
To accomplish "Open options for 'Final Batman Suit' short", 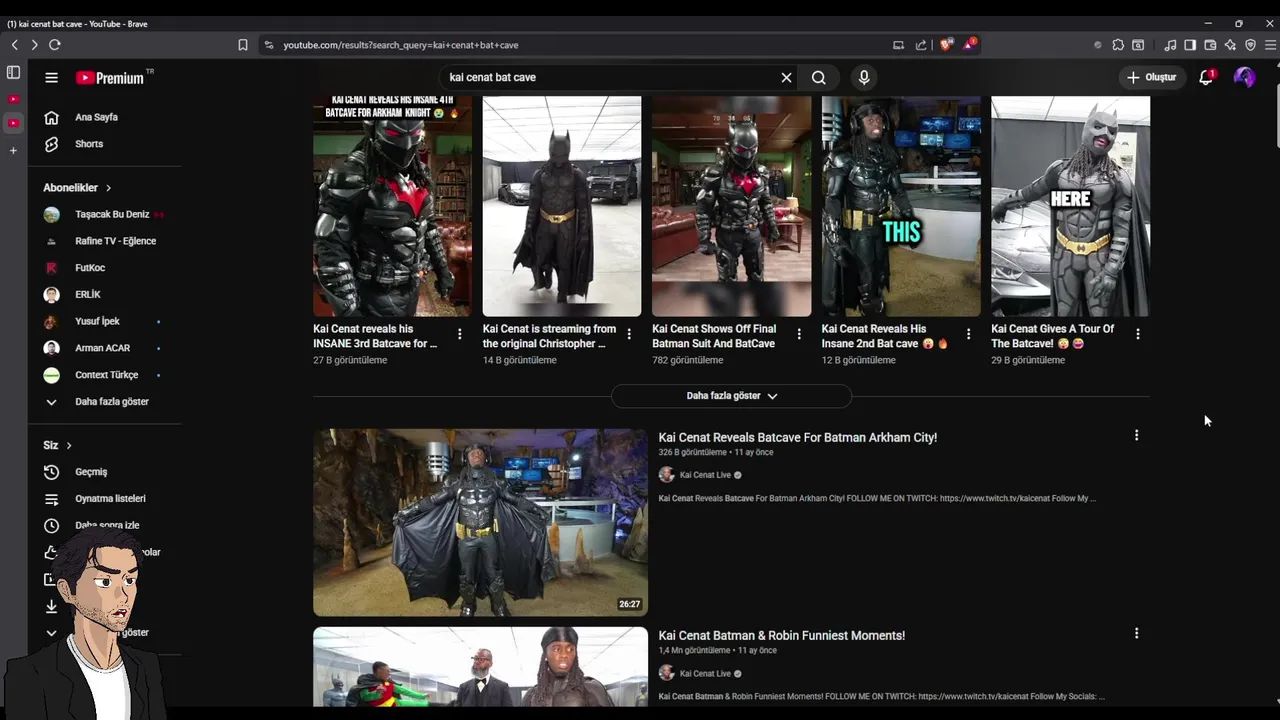I will (x=798, y=334).
